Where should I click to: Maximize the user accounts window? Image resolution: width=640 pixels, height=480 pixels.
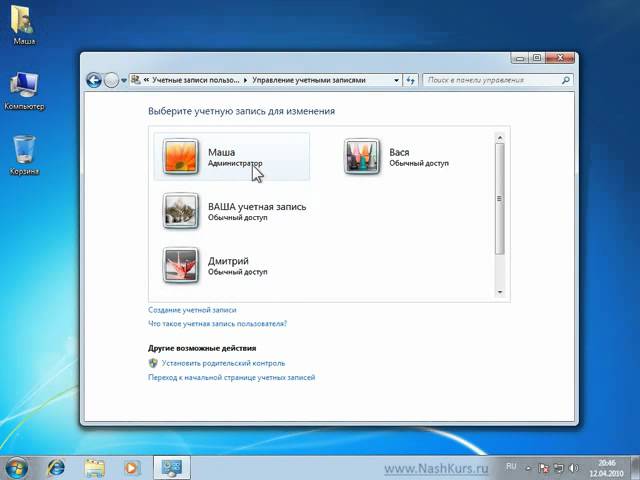[x=537, y=58]
